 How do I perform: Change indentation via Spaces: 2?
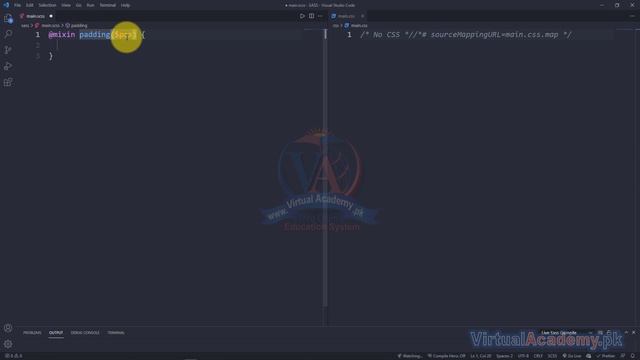pyautogui.click(x=504, y=356)
